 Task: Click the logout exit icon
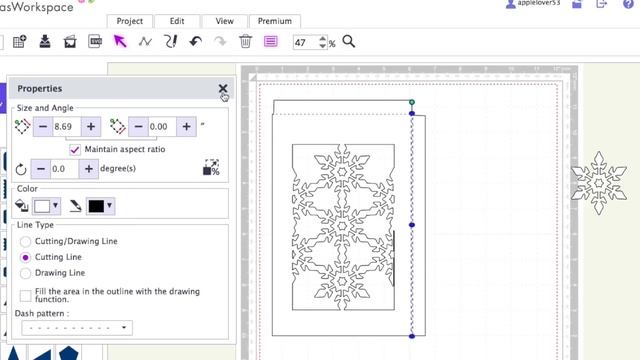point(602,4)
